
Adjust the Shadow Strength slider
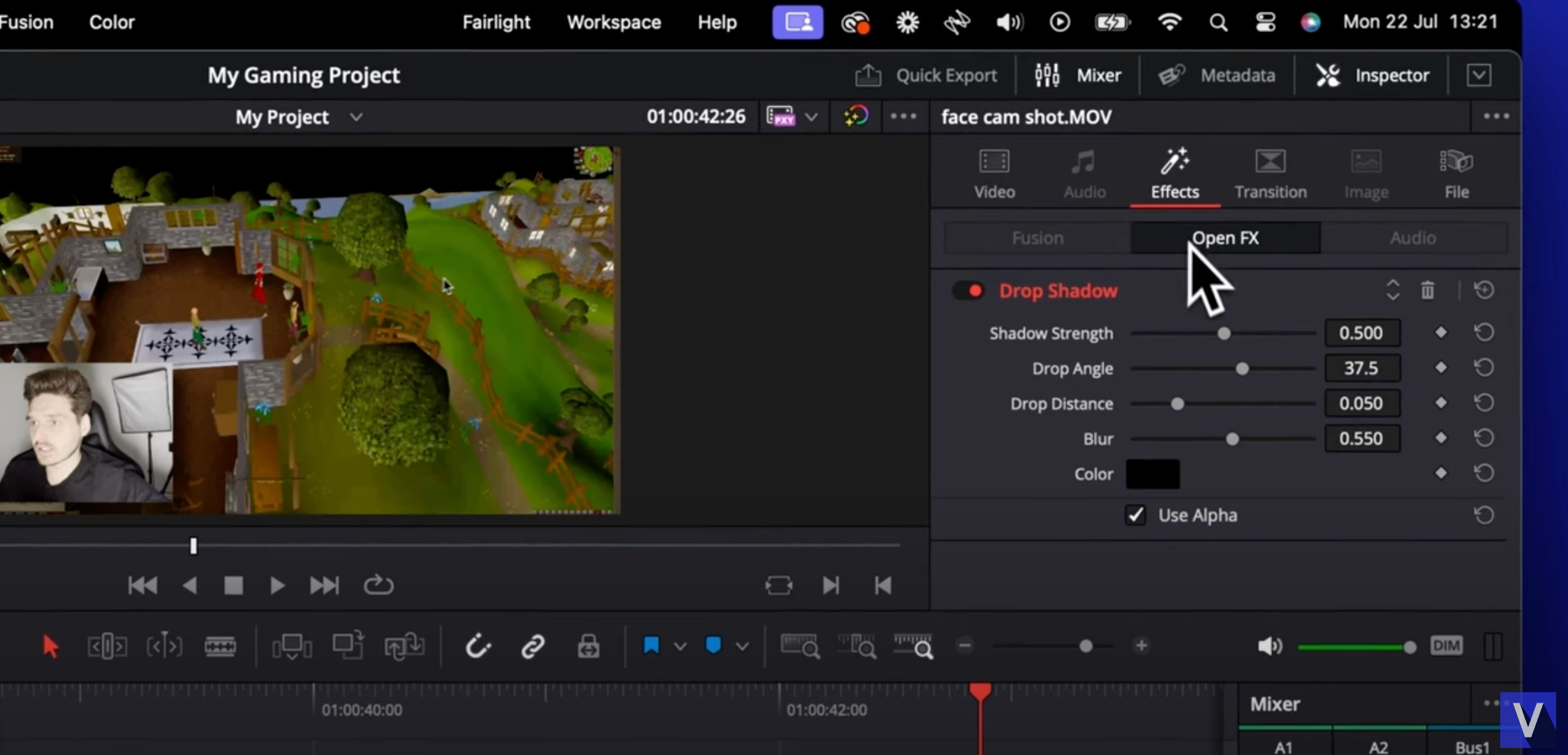point(1223,334)
